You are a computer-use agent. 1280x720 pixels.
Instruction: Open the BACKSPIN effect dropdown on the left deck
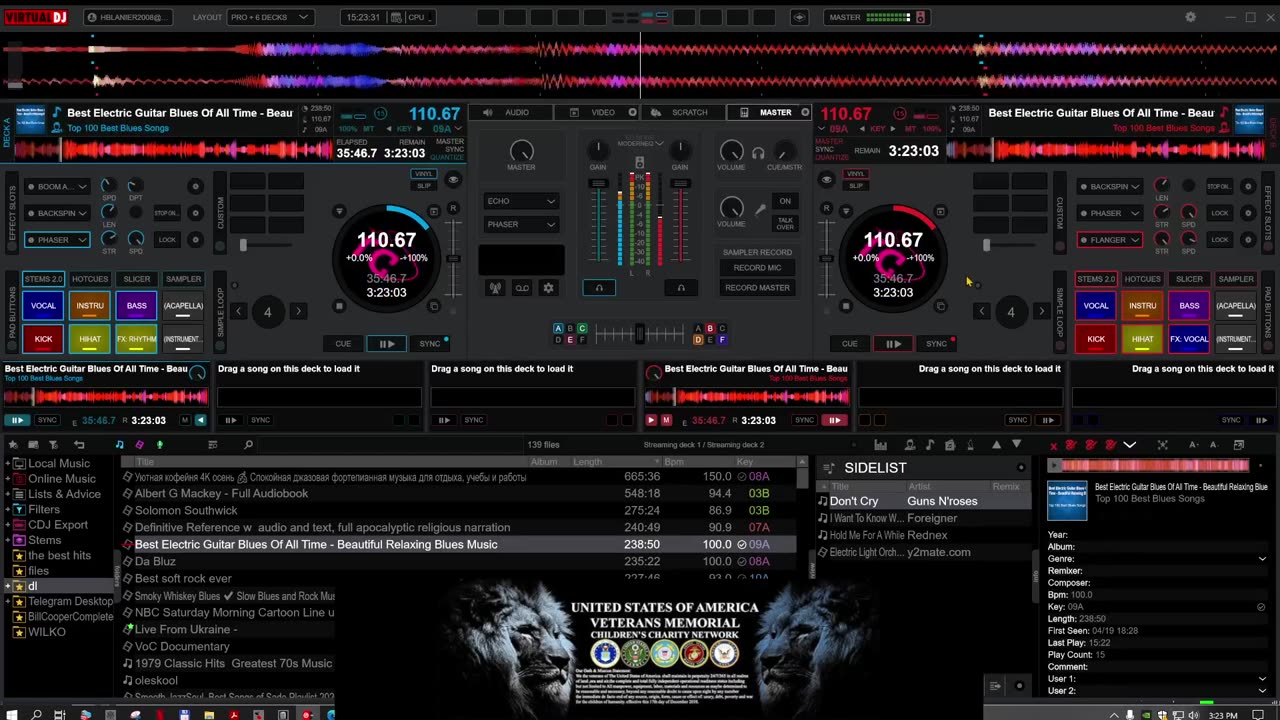coord(57,213)
